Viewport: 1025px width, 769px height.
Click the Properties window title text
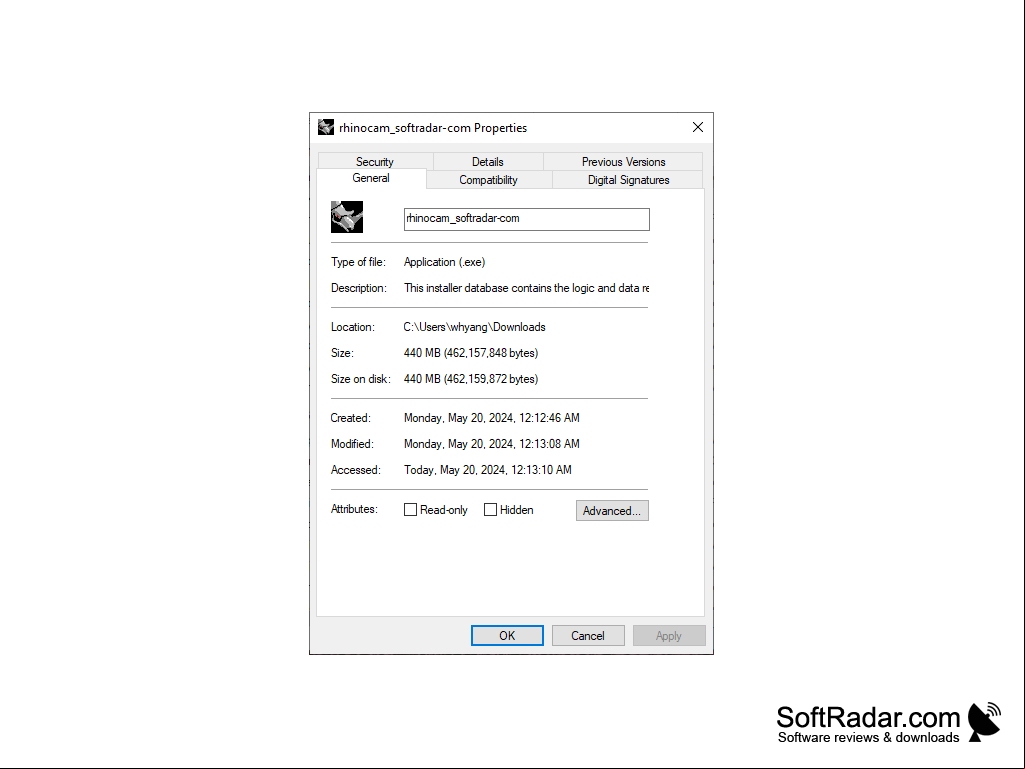(x=433, y=128)
